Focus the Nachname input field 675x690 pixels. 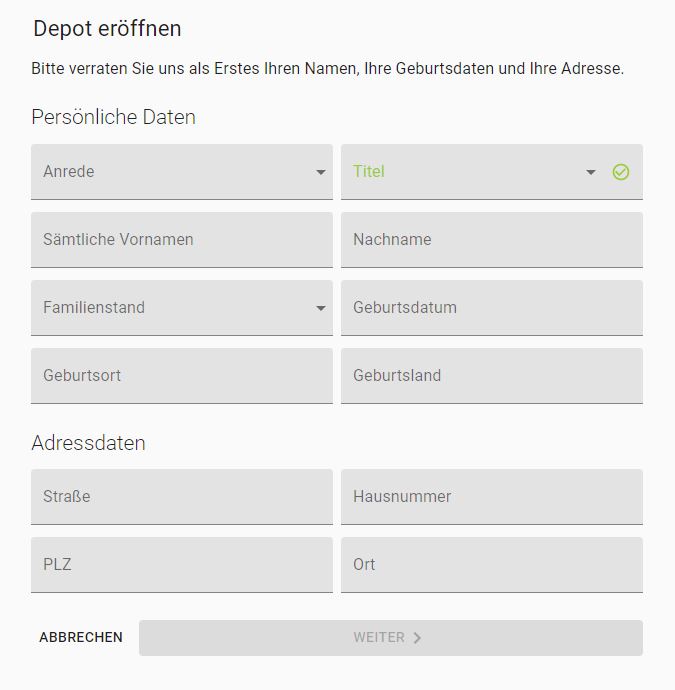pyautogui.click(x=492, y=240)
